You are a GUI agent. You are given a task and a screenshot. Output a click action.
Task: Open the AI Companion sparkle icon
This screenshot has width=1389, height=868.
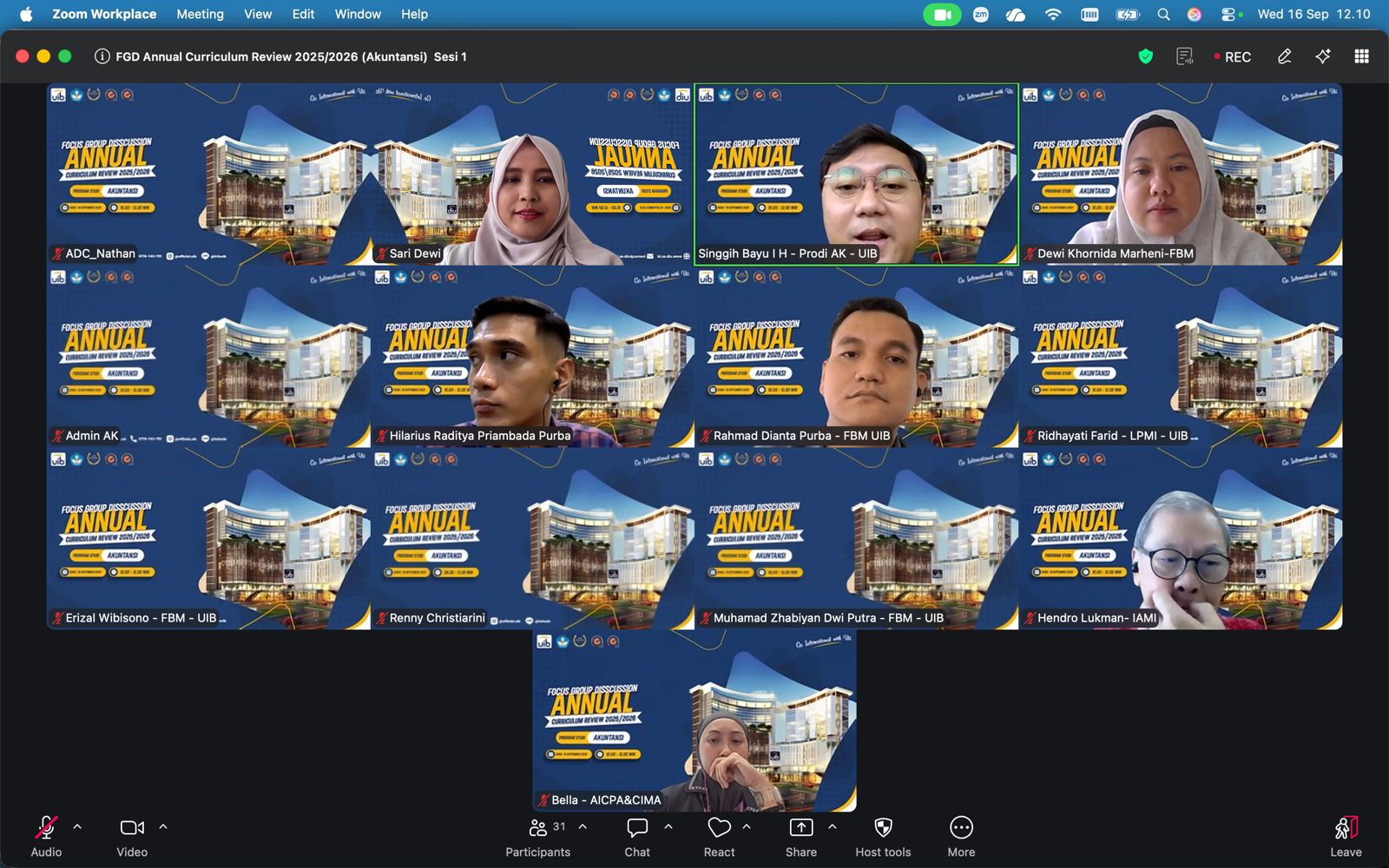pos(1323,56)
